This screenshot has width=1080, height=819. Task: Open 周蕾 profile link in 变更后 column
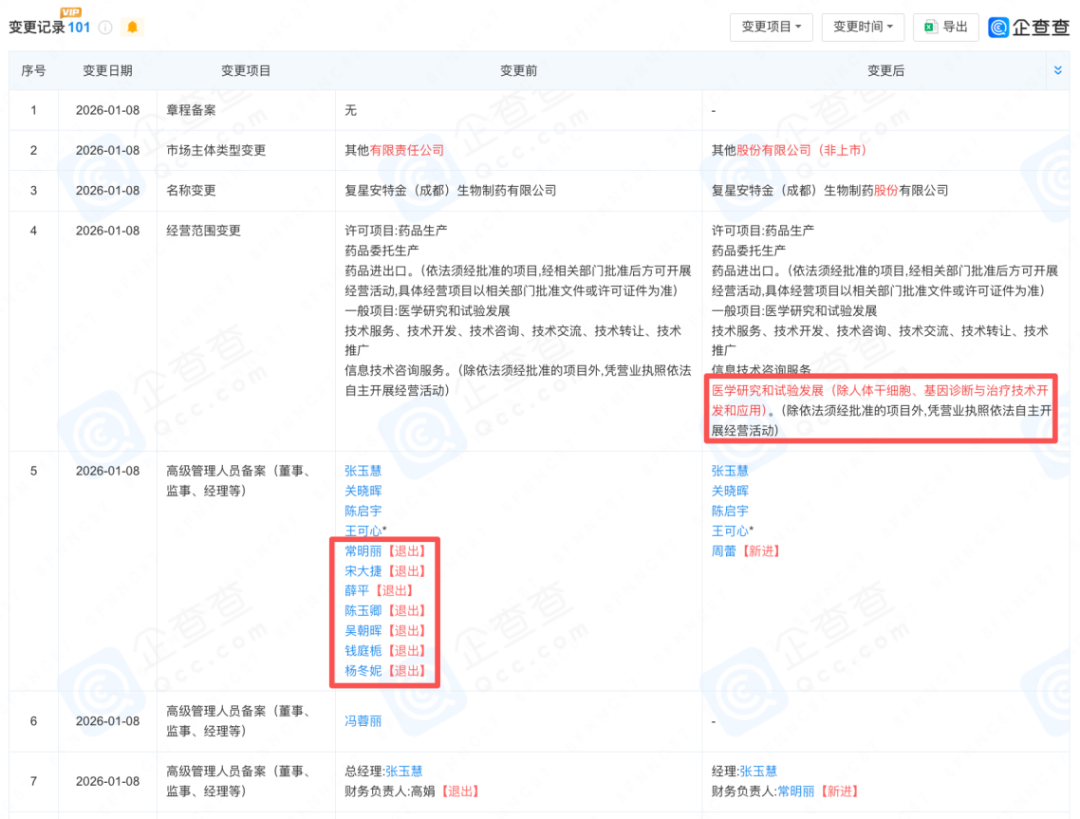tap(725, 551)
